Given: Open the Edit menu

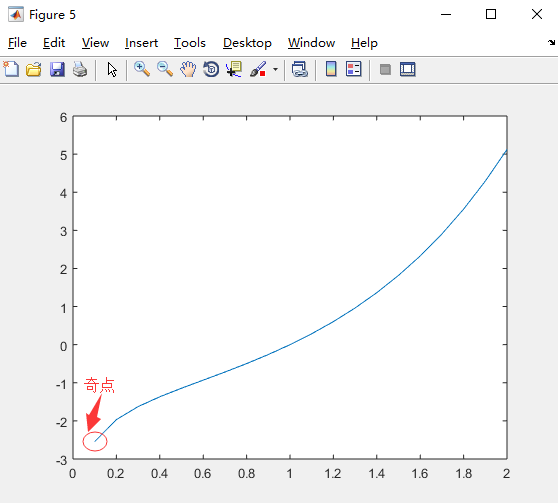Looking at the screenshot, I should 54,43.
